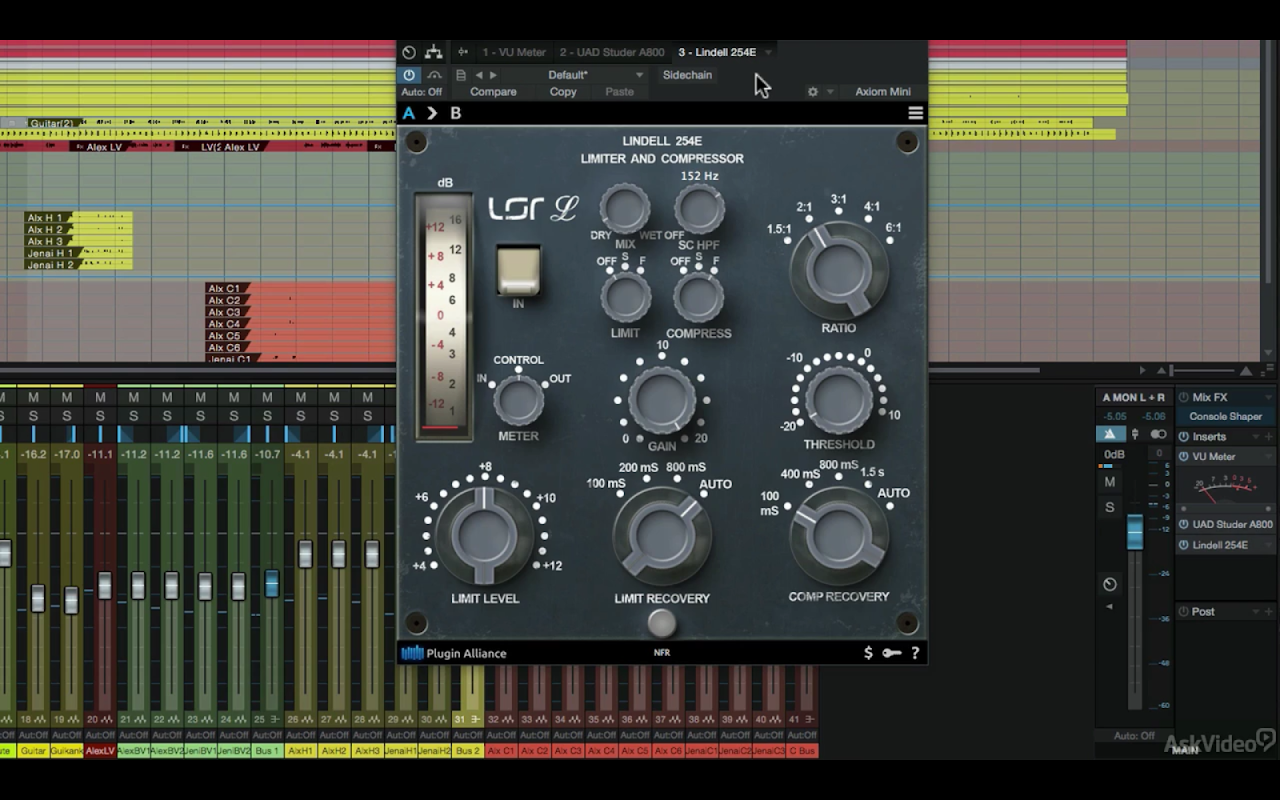Click the Compare button

click(x=493, y=92)
